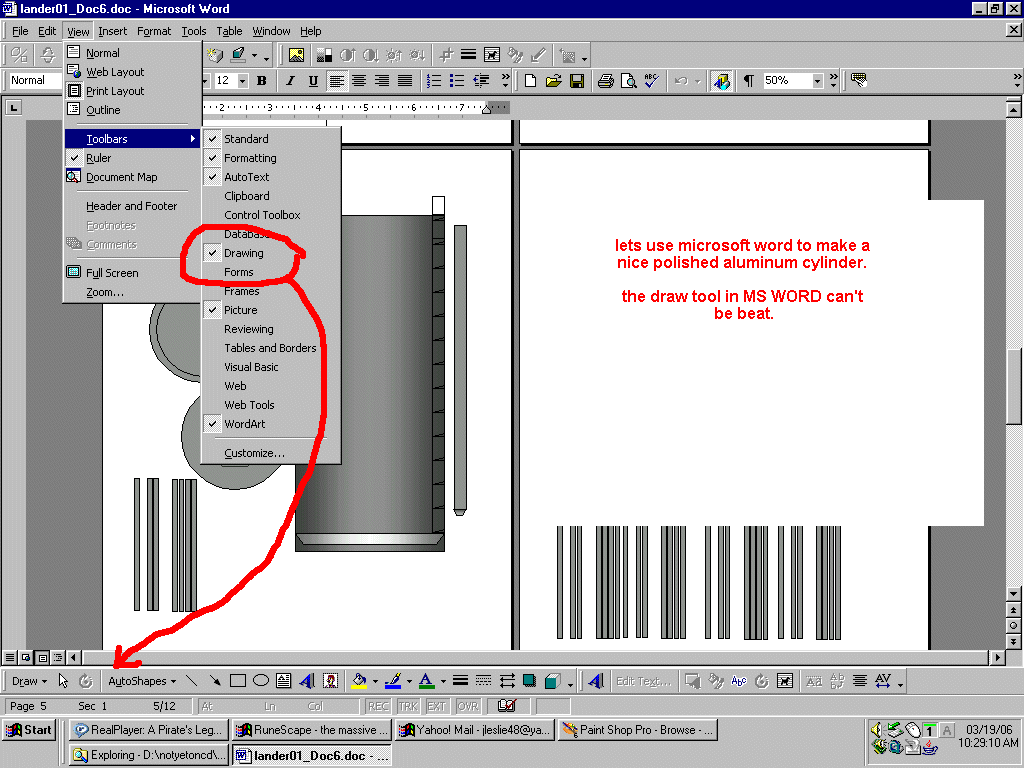
Task: Click the Bullets list icon
Action: pos(457,81)
